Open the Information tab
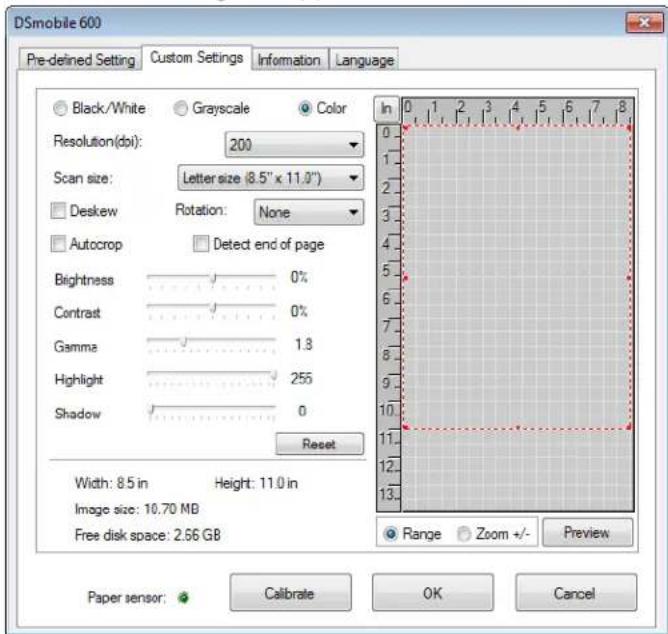Viewport: 668px width, 634px height. 290,60
